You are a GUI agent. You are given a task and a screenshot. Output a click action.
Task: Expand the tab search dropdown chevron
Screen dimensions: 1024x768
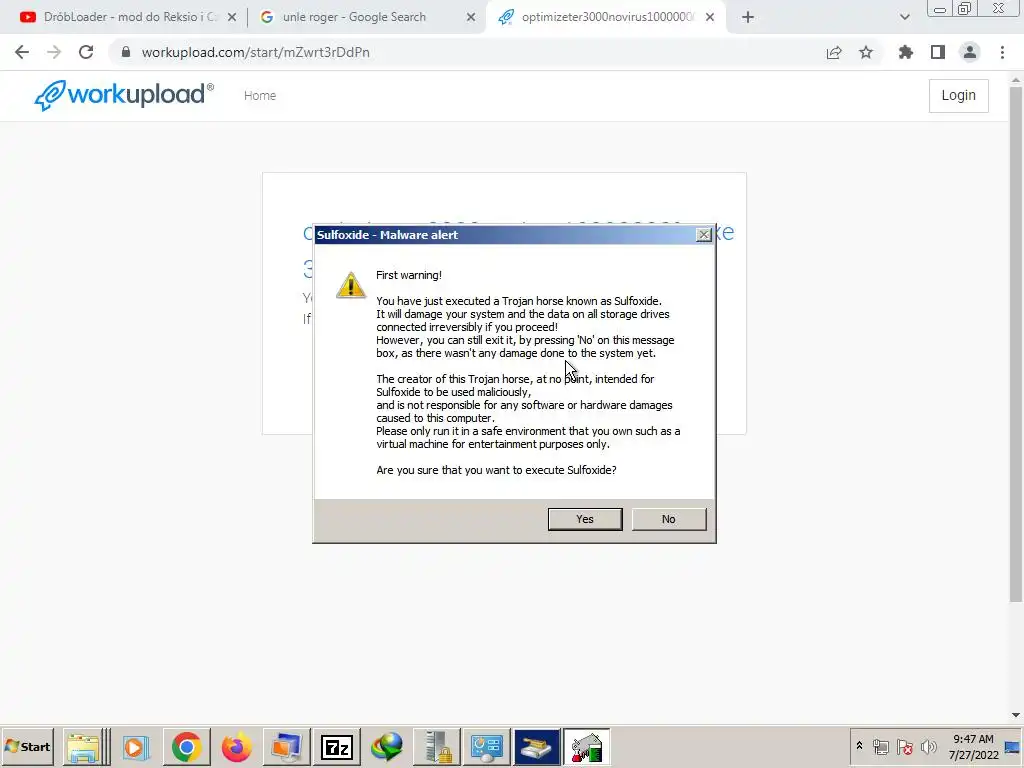pos(904,18)
